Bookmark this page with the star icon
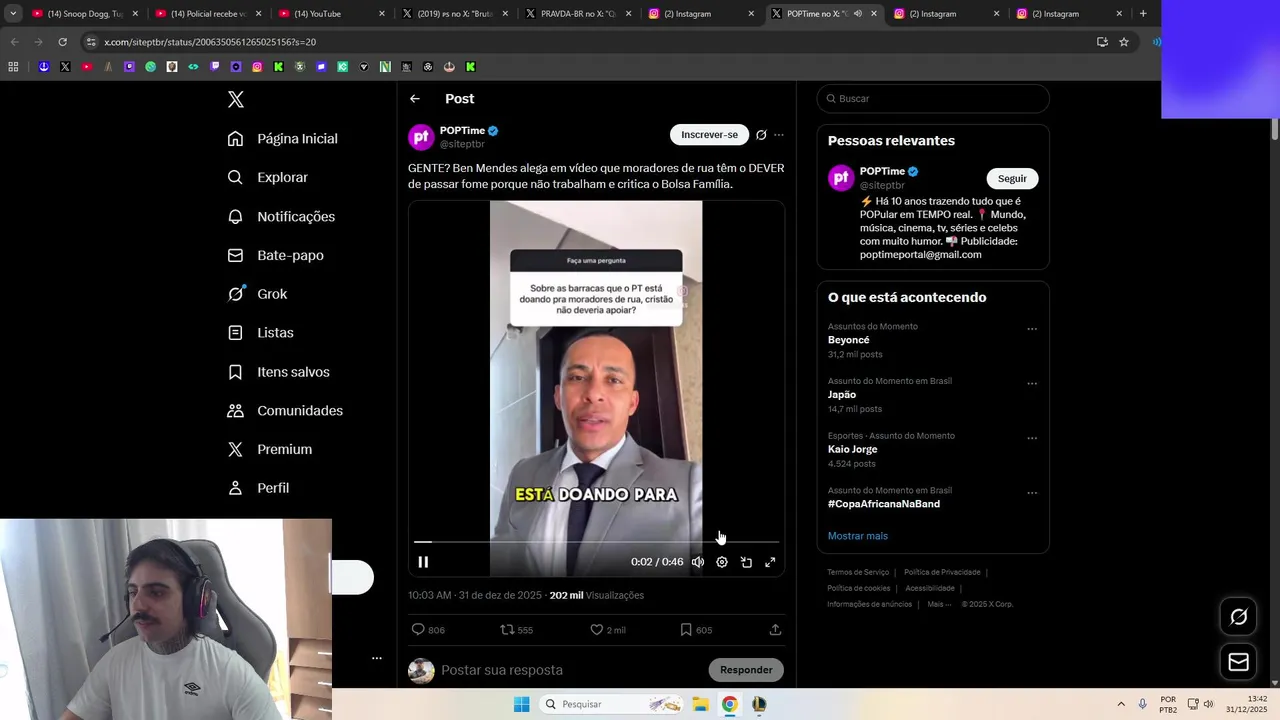Screen dimensions: 1280x720 1124,42
